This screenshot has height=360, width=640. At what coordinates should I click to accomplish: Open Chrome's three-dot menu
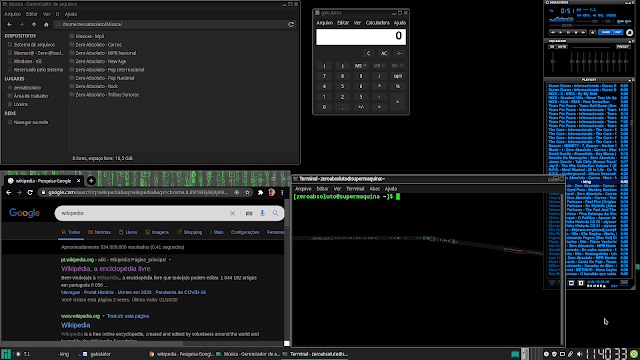282,192
